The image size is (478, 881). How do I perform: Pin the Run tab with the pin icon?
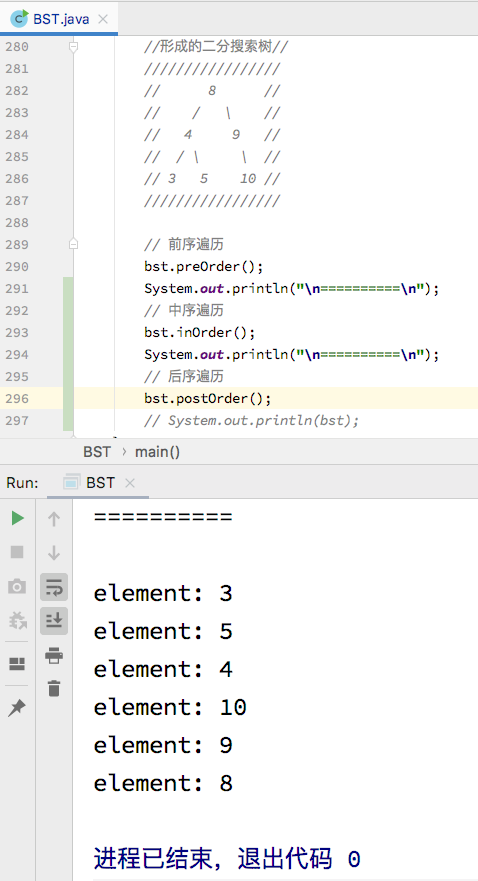(x=17, y=708)
